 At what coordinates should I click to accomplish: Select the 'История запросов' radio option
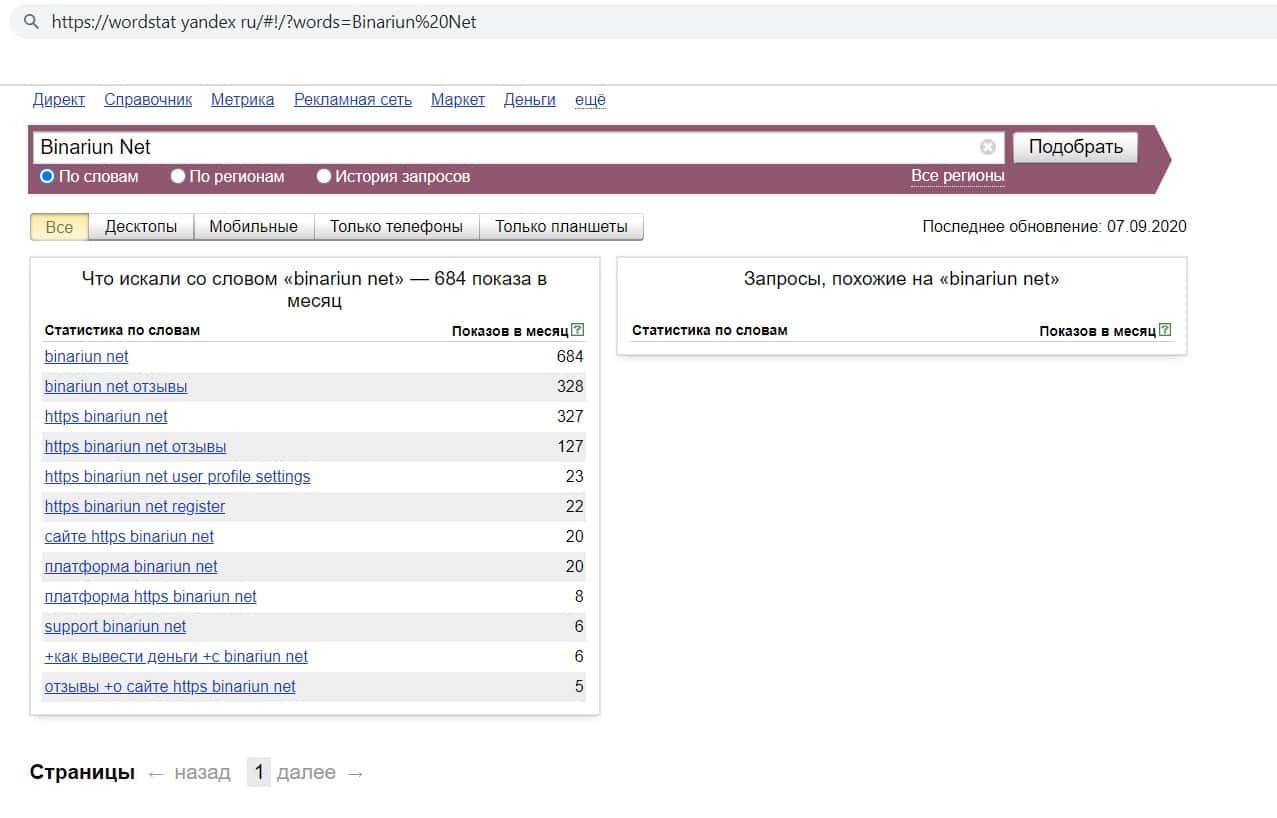324,176
